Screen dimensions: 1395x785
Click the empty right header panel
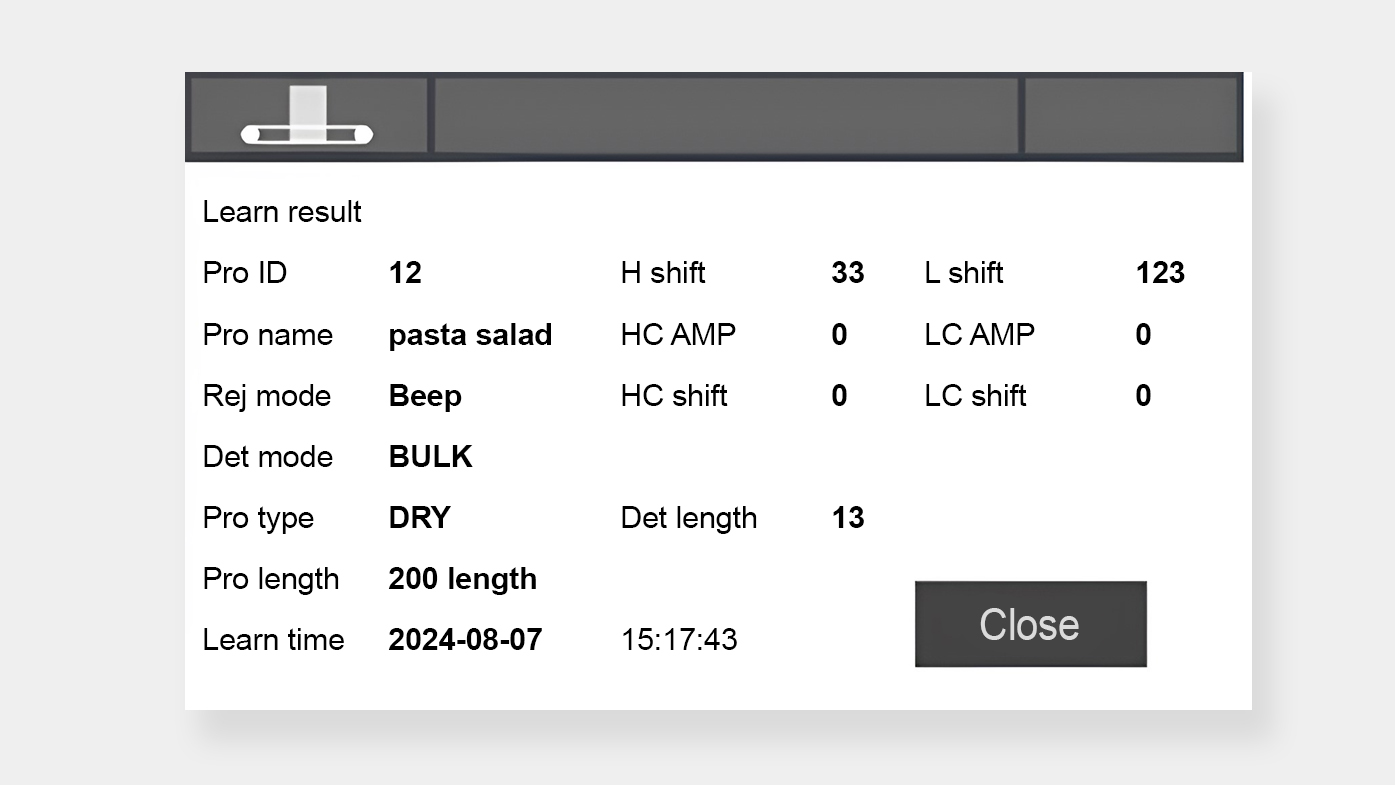[1131, 116]
